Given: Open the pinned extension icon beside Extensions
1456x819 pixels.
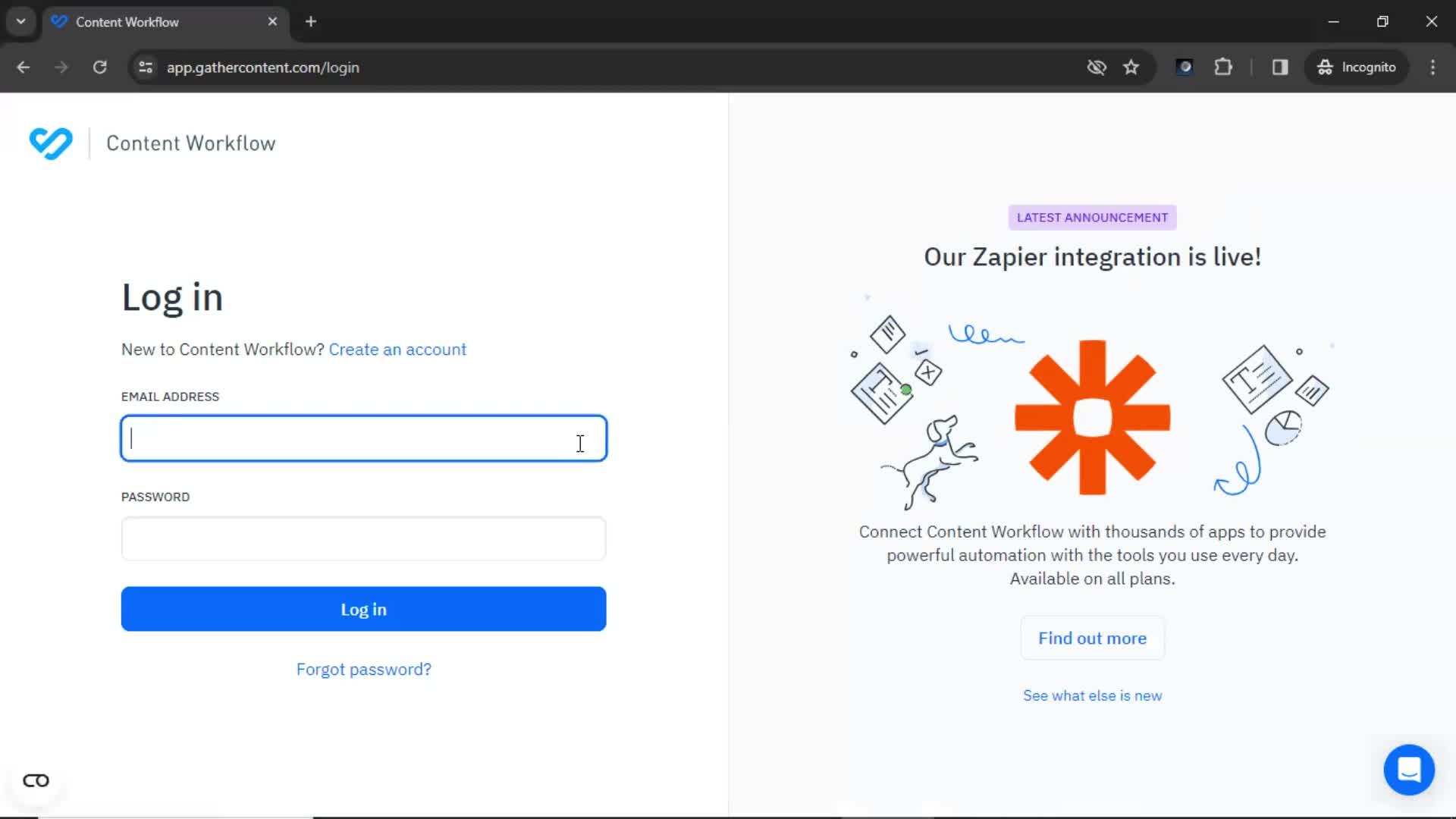Looking at the screenshot, I should (1184, 67).
